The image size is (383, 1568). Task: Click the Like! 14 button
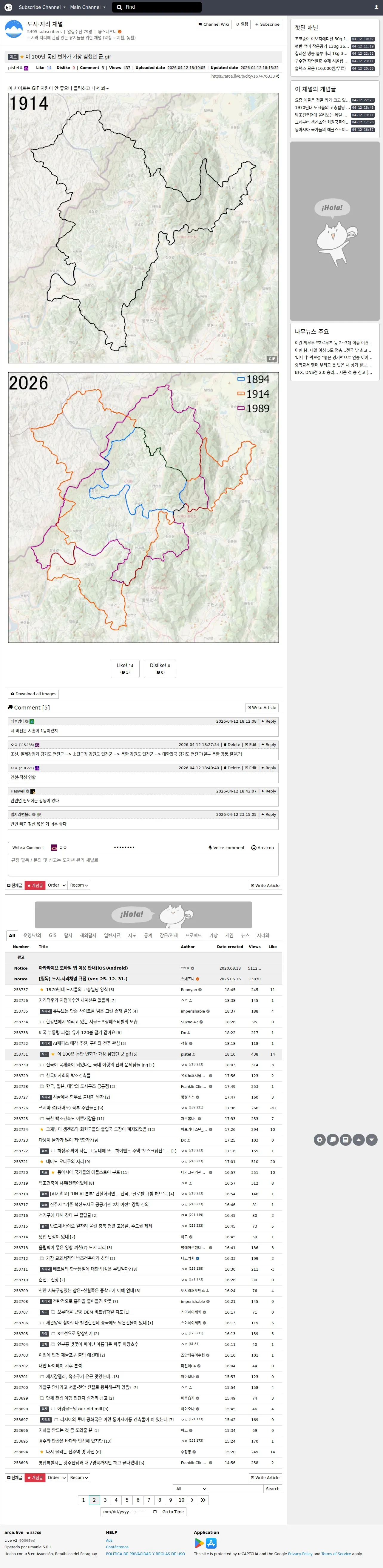click(125, 668)
